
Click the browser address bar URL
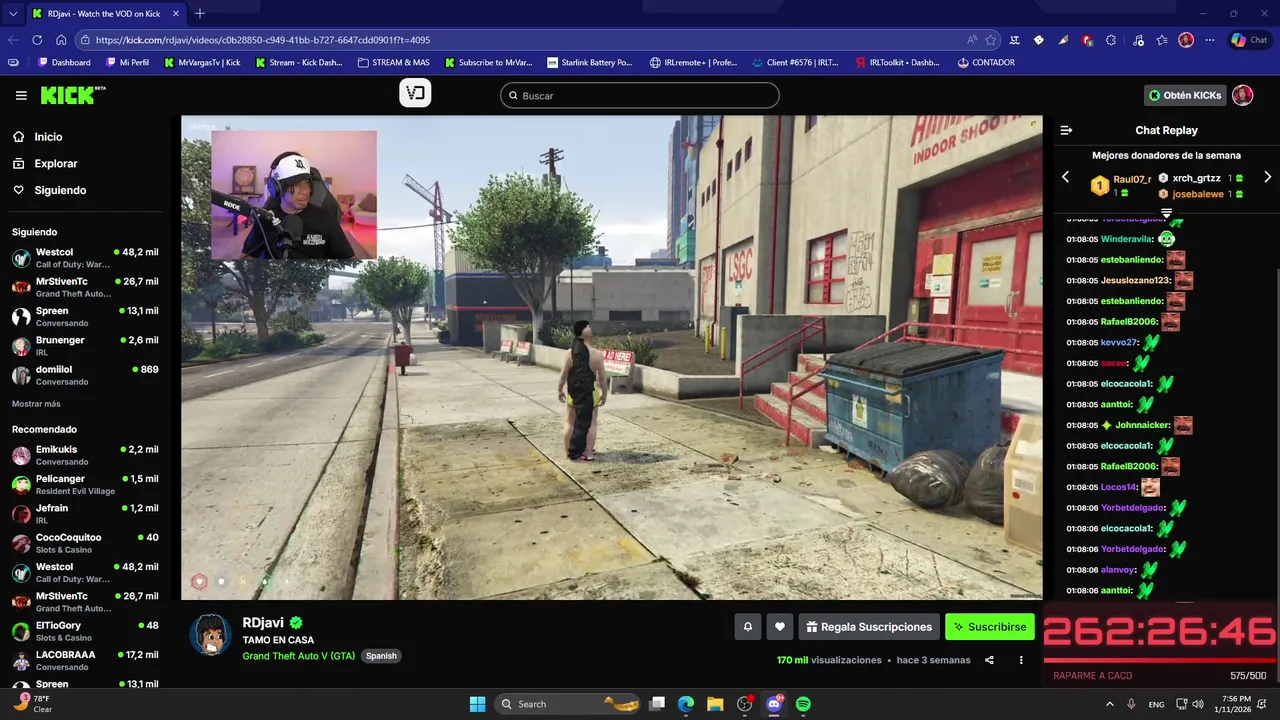click(x=263, y=40)
